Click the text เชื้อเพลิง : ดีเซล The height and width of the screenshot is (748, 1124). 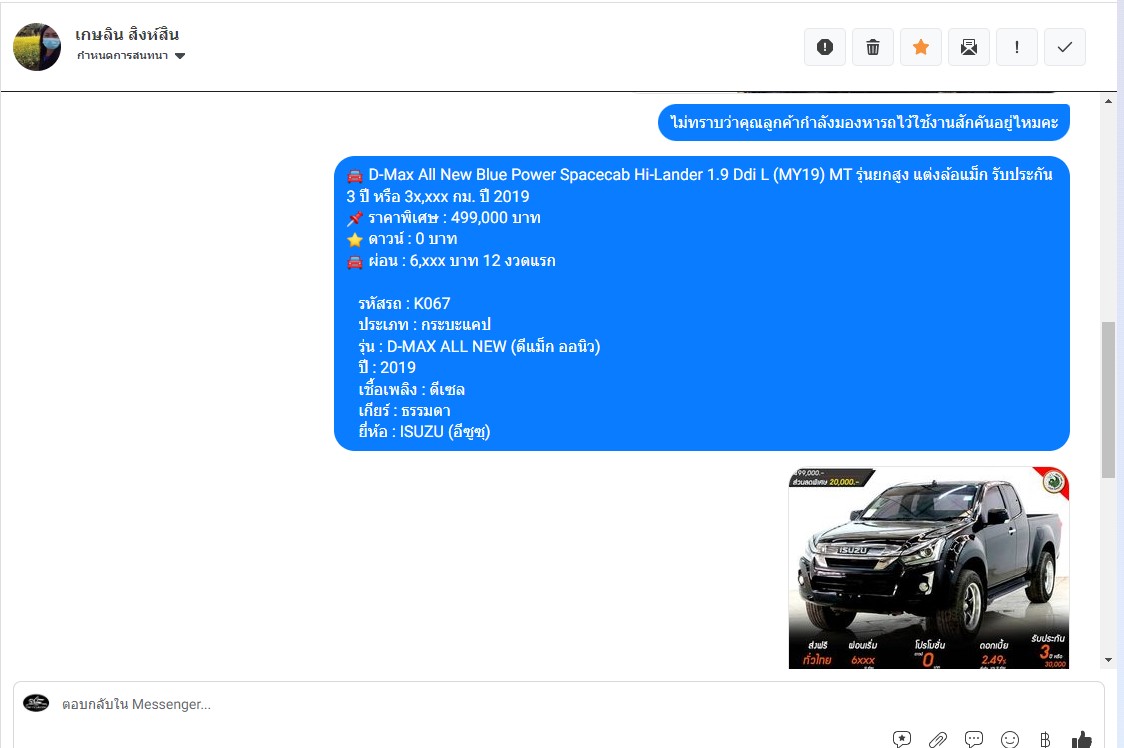[411, 389]
